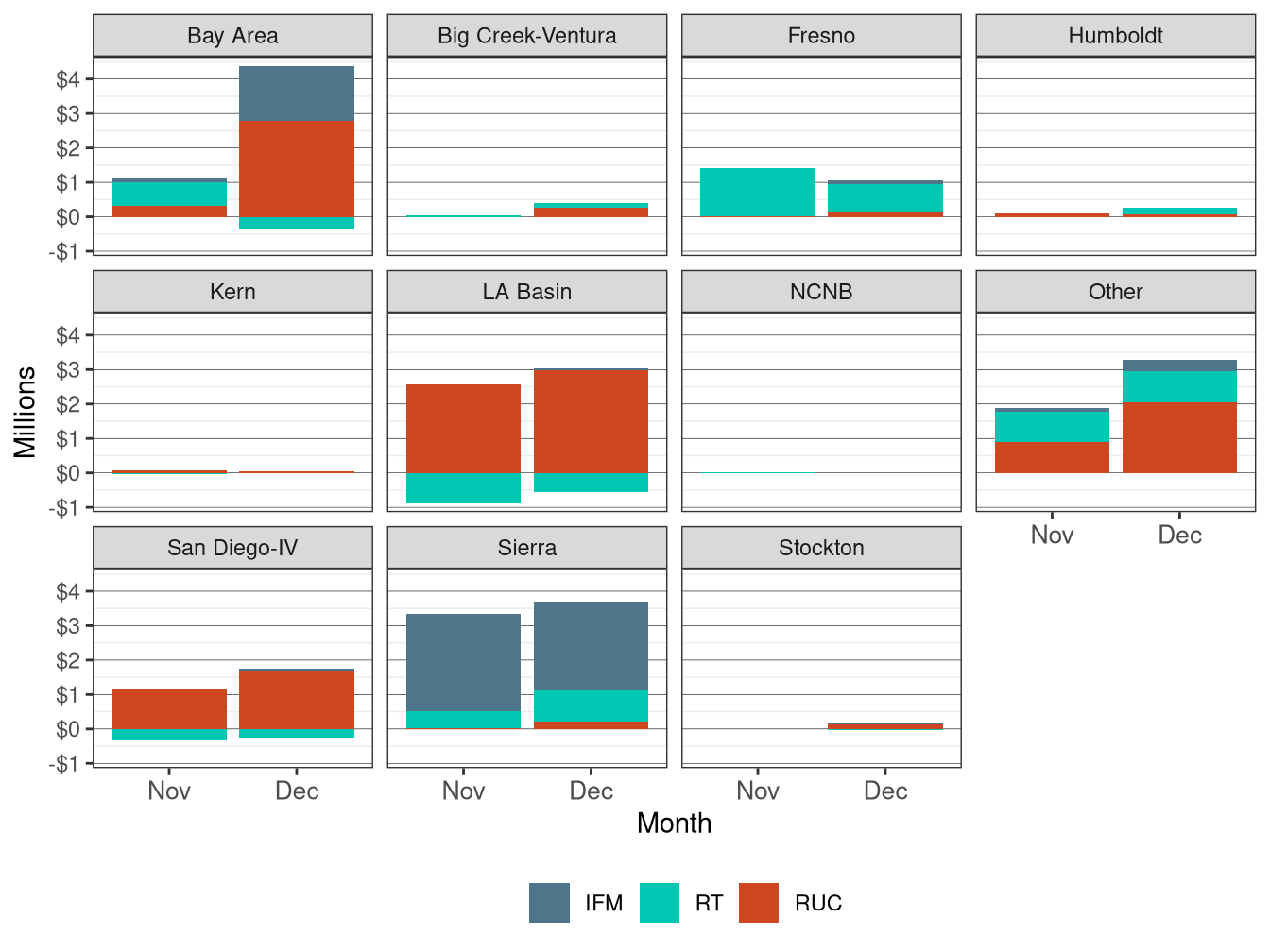This screenshot has width=1270, height=952.
Task: Click the Bay Area panel title
Action: [232, 35]
